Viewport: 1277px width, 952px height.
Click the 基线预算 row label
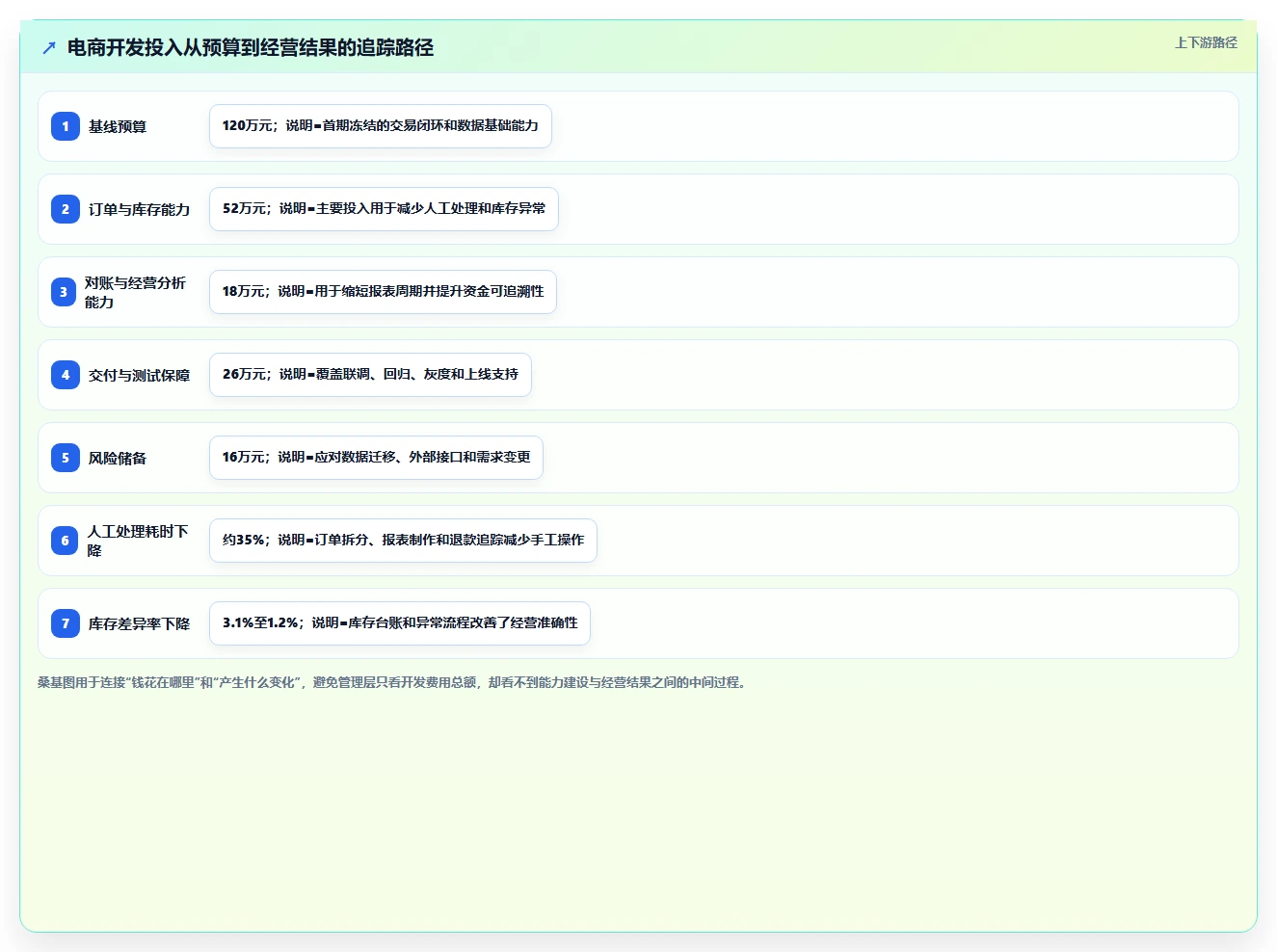(x=118, y=126)
